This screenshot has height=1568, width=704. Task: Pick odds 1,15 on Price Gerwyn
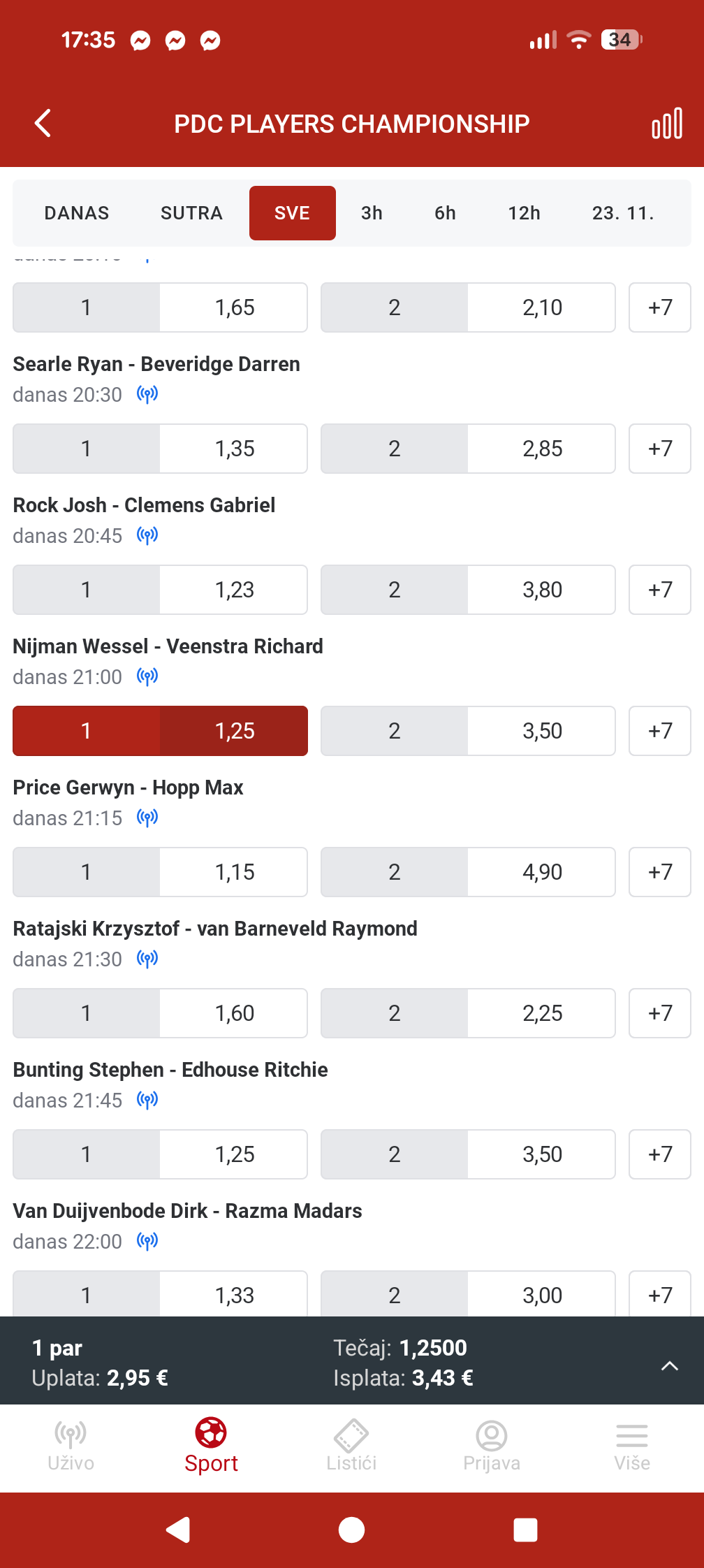tap(160, 872)
